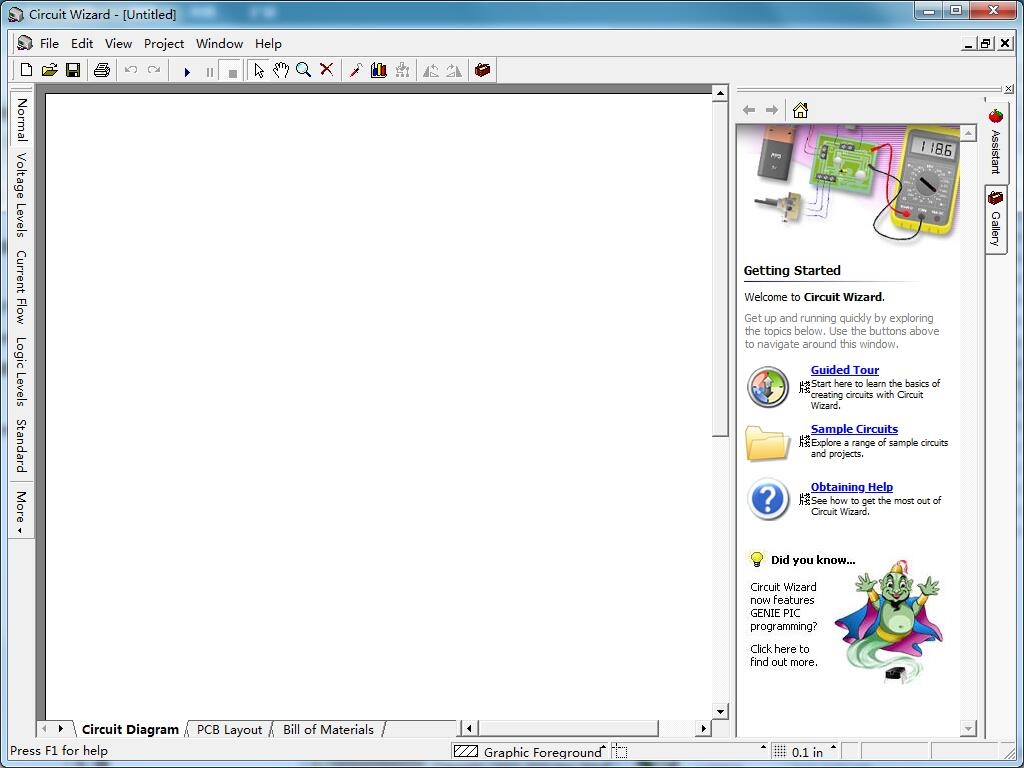Switch to the PCB Layout tab

[x=229, y=729]
